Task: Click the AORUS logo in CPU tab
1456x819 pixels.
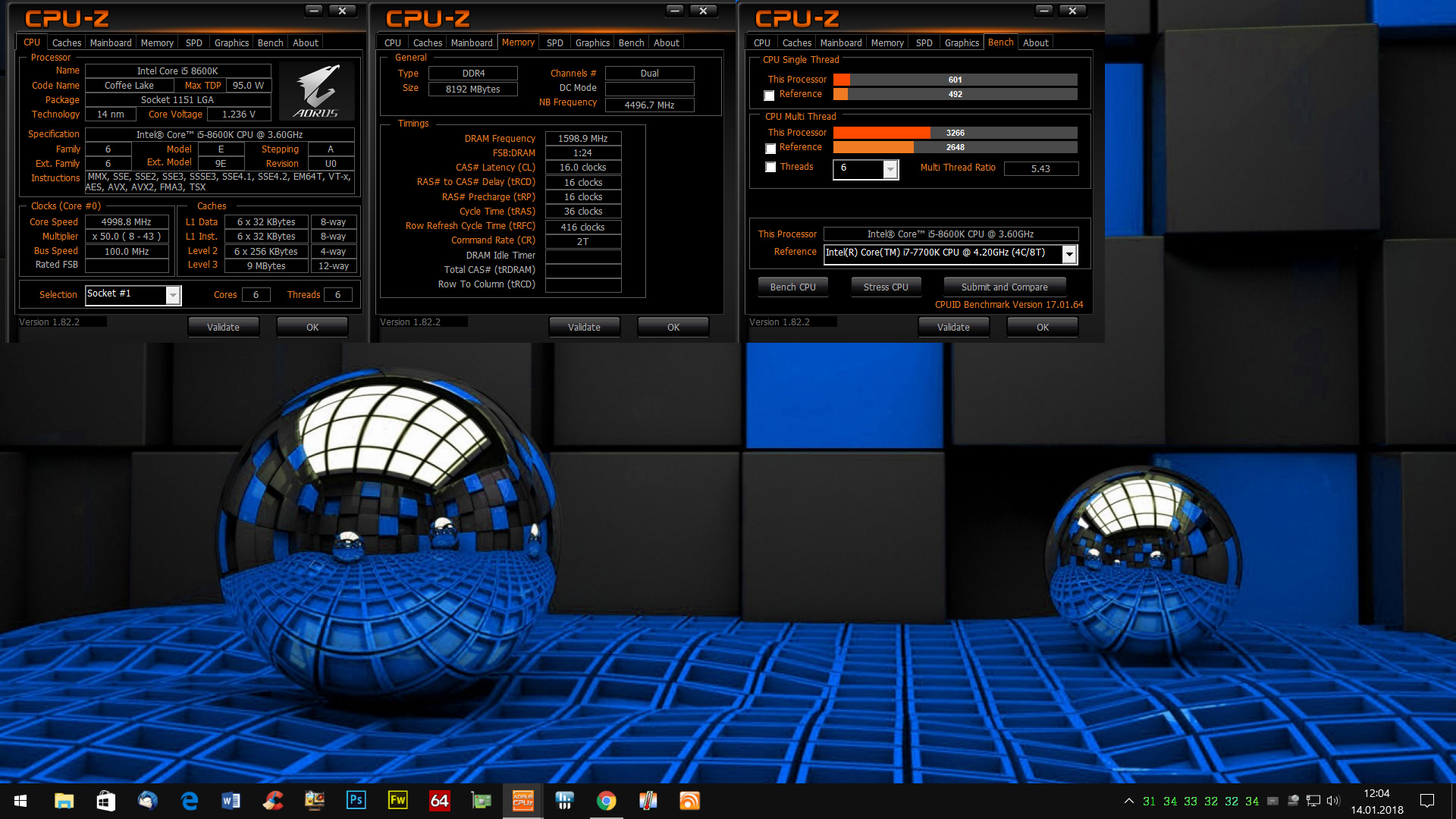Action: point(316,92)
